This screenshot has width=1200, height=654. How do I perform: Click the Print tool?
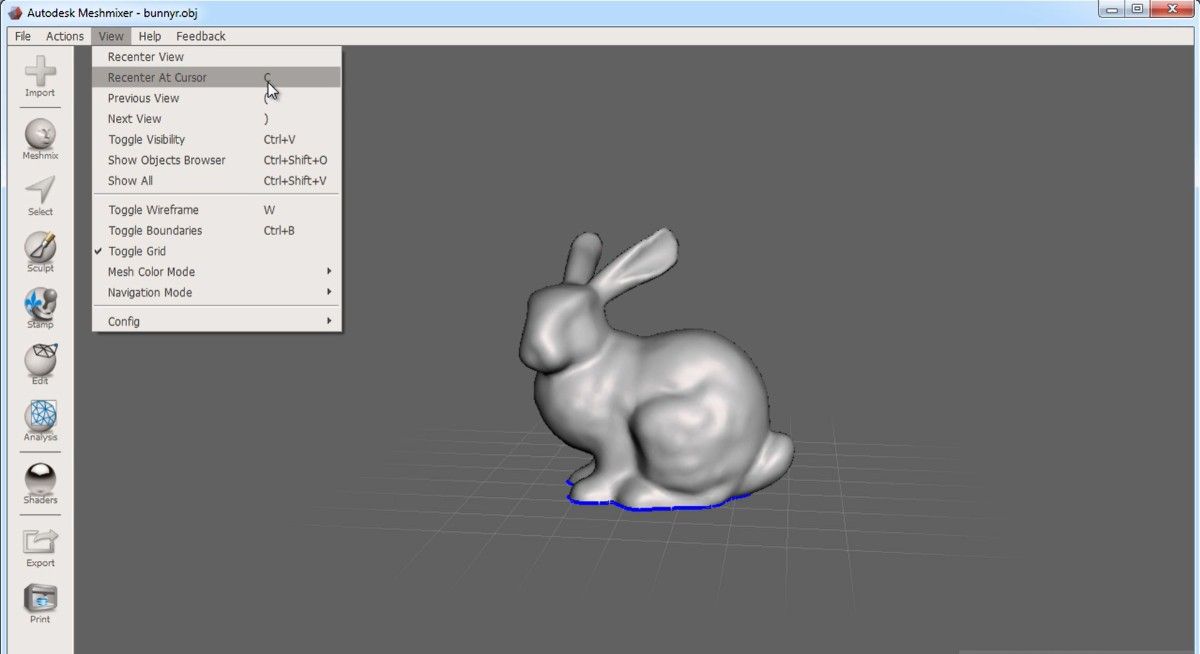pyautogui.click(x=40, y=604)
